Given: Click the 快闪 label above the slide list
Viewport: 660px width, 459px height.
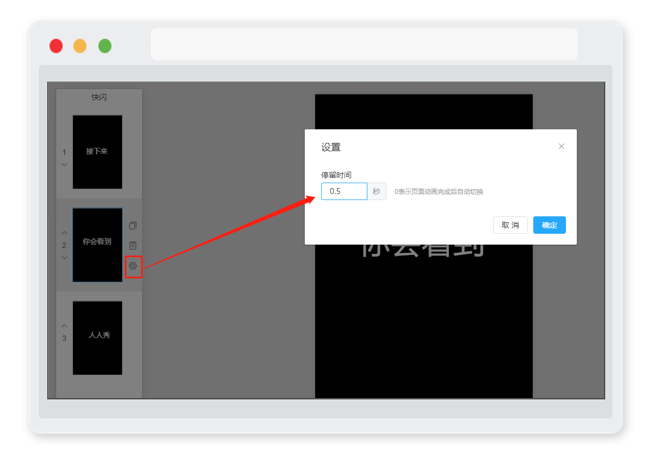Looking at the screenshot, I should (x=99, y=97).
